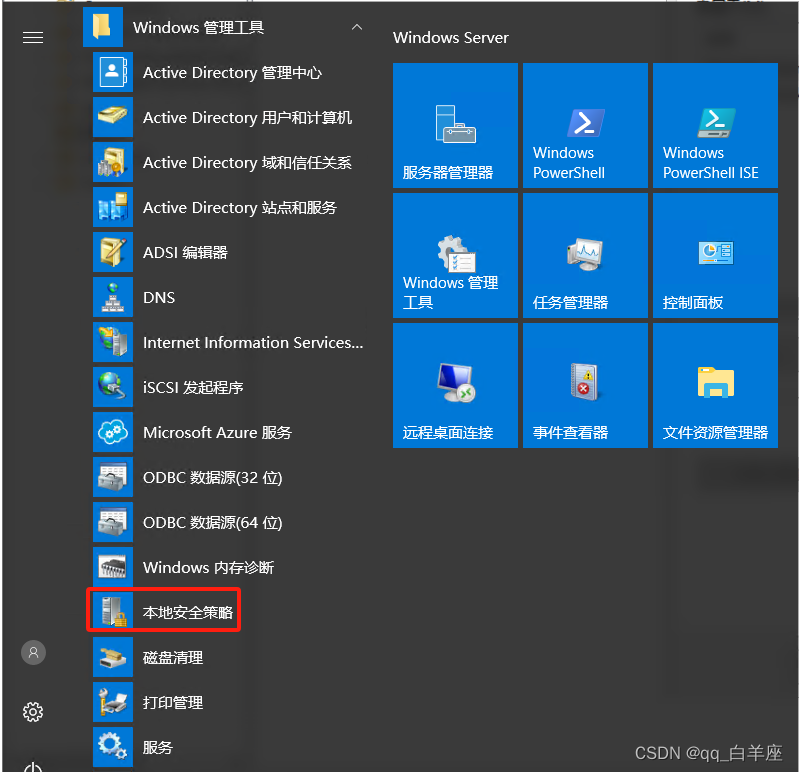This screenshot has width=799, height=772.
Task: Select "Internet Information Services..." text
Action: click(253, 342)
